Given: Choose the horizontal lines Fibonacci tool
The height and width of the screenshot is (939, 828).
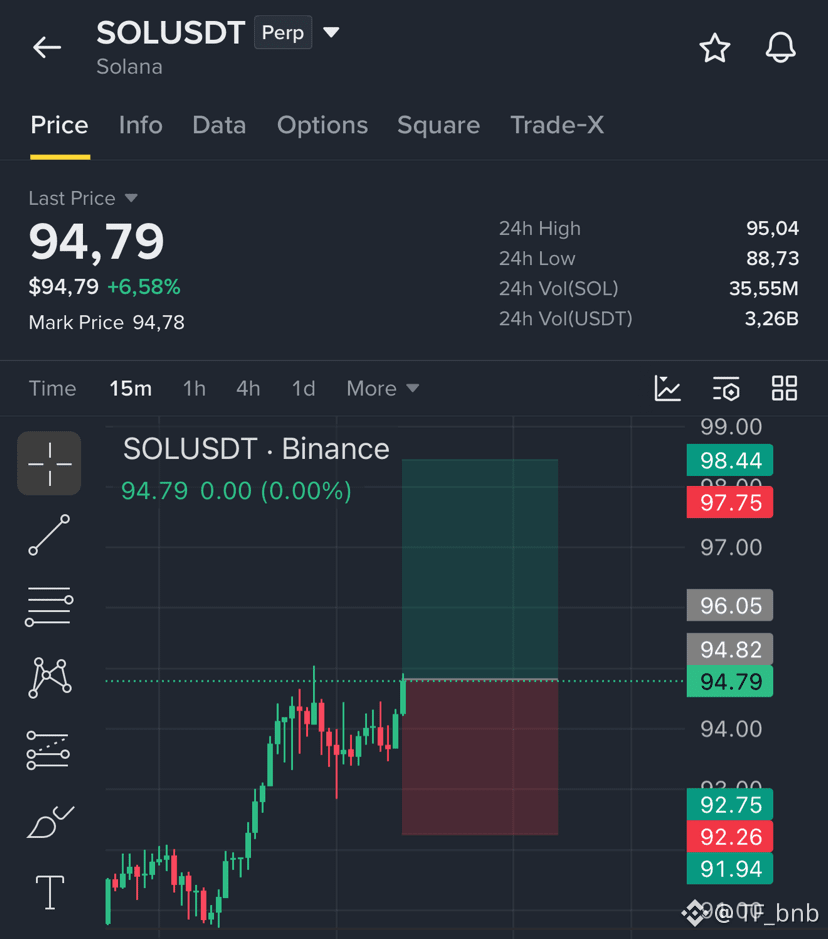Looking at the screenshot, I should coord(49,606).
